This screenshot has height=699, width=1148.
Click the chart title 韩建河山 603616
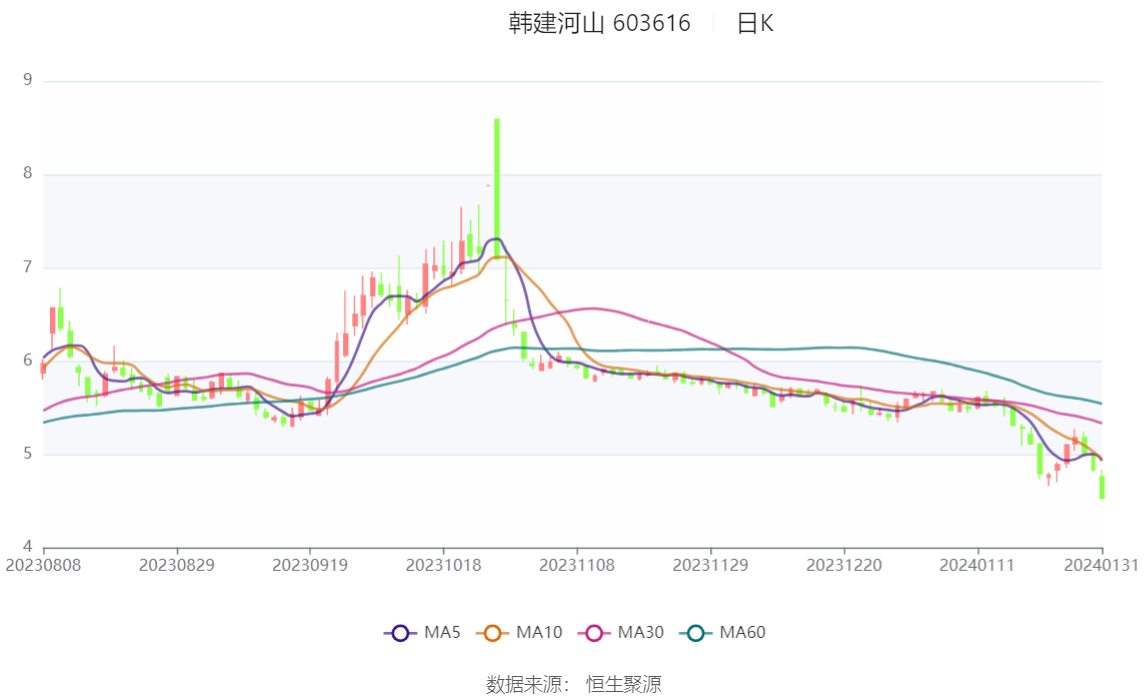pos(600,23)
